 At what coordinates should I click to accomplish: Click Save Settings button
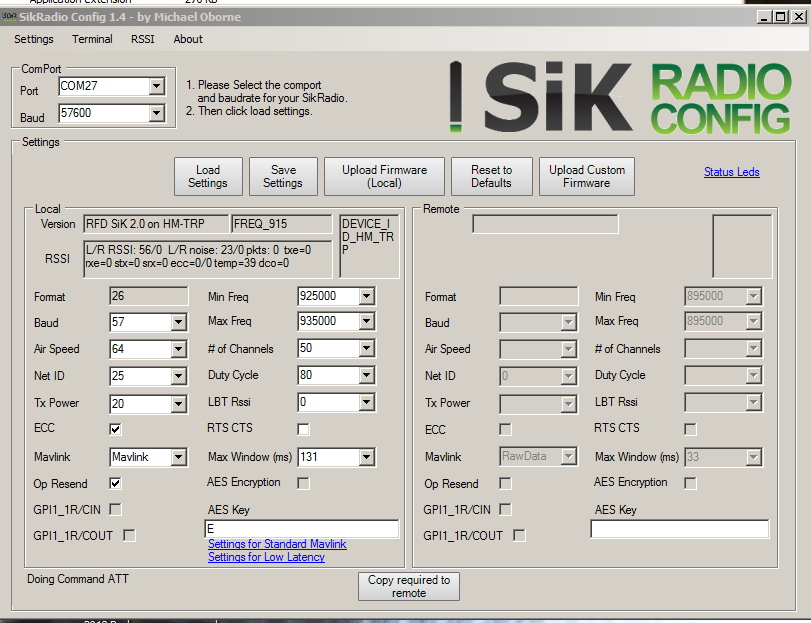(283, 176)
